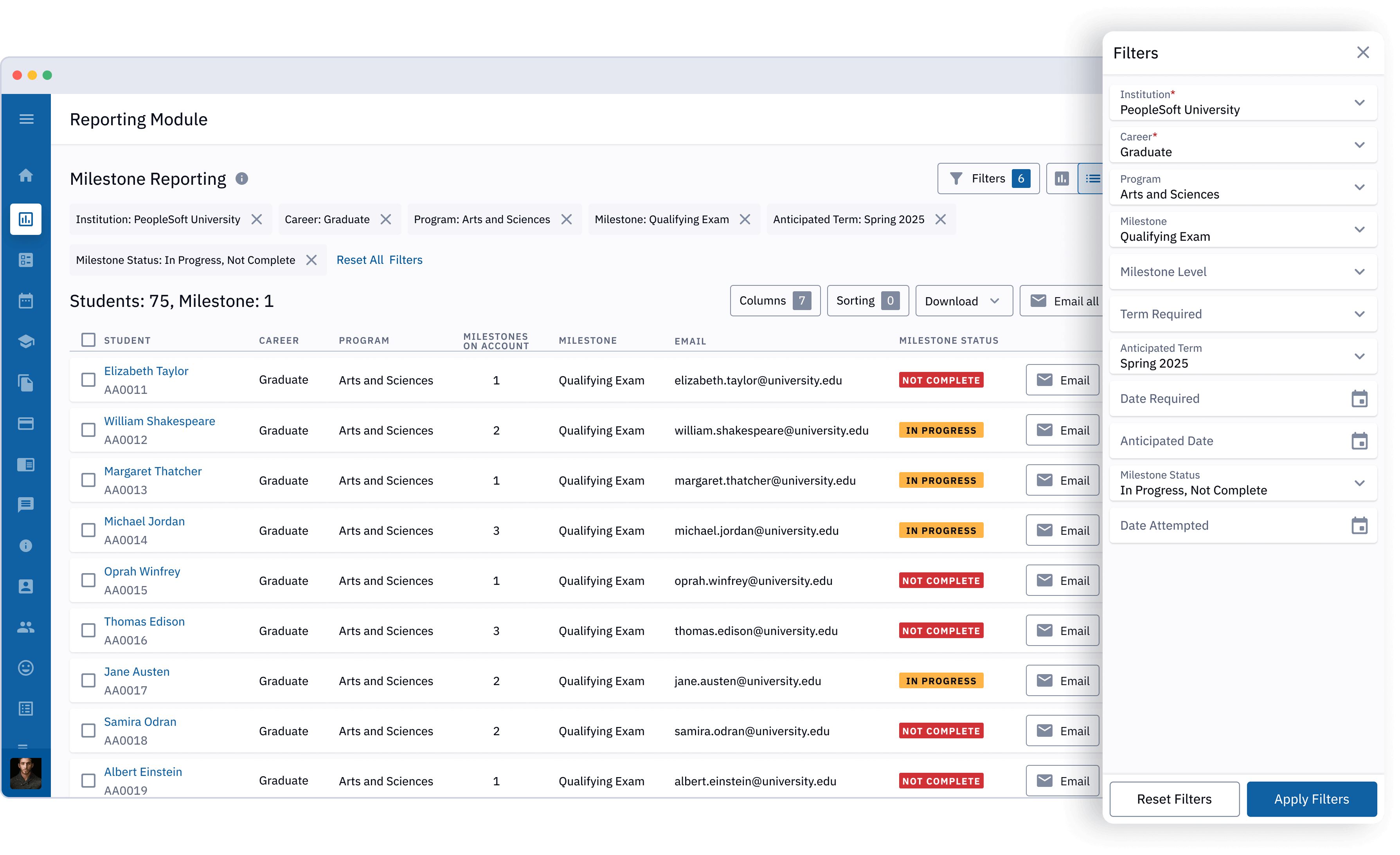Remove the Program: Arts and Sciences chip
Viewport: 1400px width, 855px height.
[x=567, y=220]
